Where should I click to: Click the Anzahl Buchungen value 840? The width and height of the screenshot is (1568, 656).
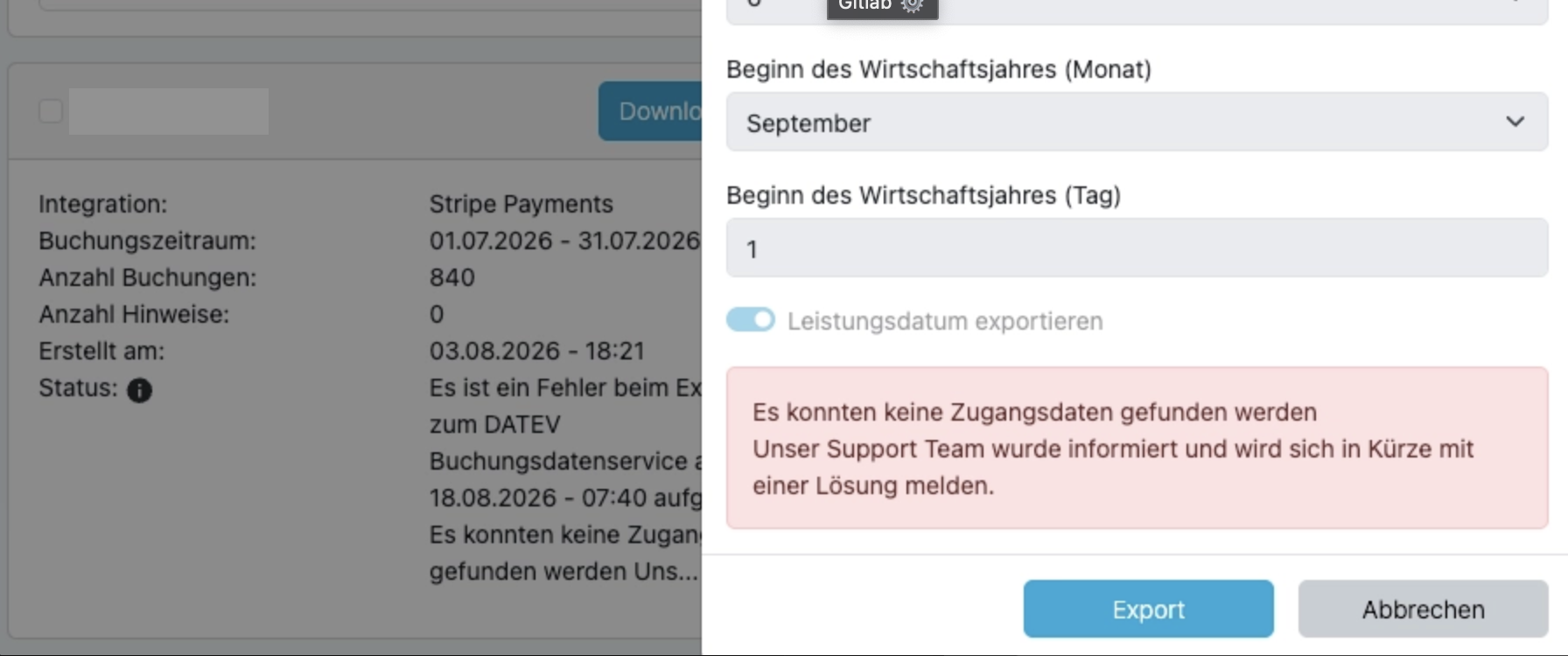pyautogui.click(x=451, y=277)
